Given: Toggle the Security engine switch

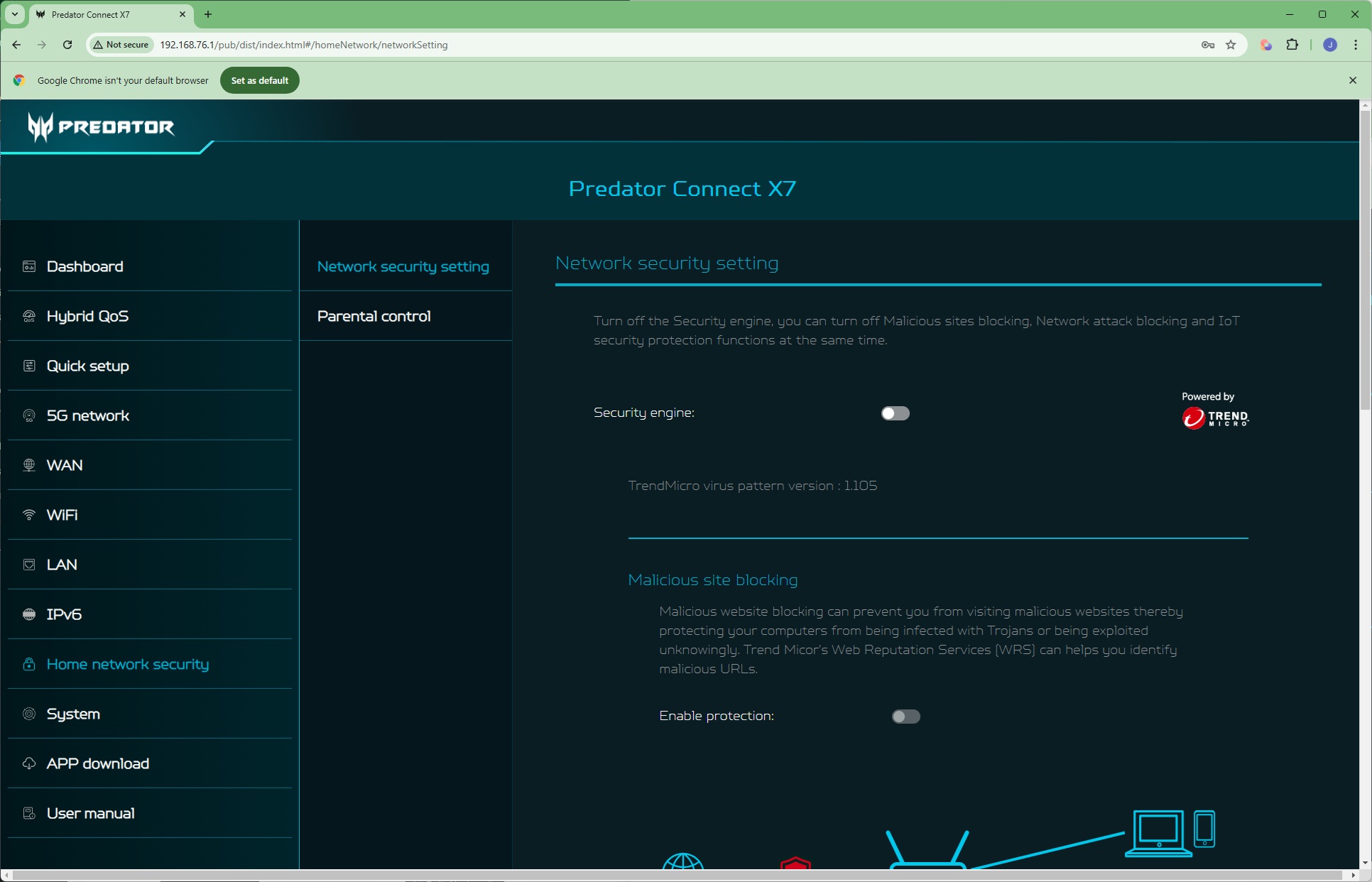Looking at the screenshot, I should [x=895, y=413].
